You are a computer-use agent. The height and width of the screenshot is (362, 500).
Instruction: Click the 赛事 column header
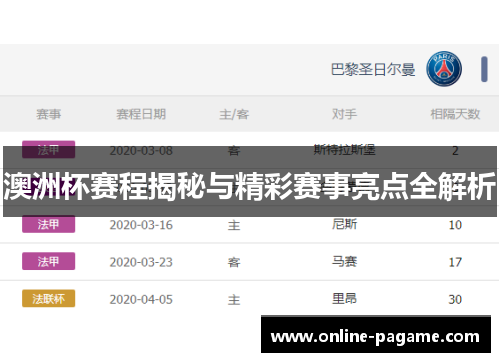(49, 114)
